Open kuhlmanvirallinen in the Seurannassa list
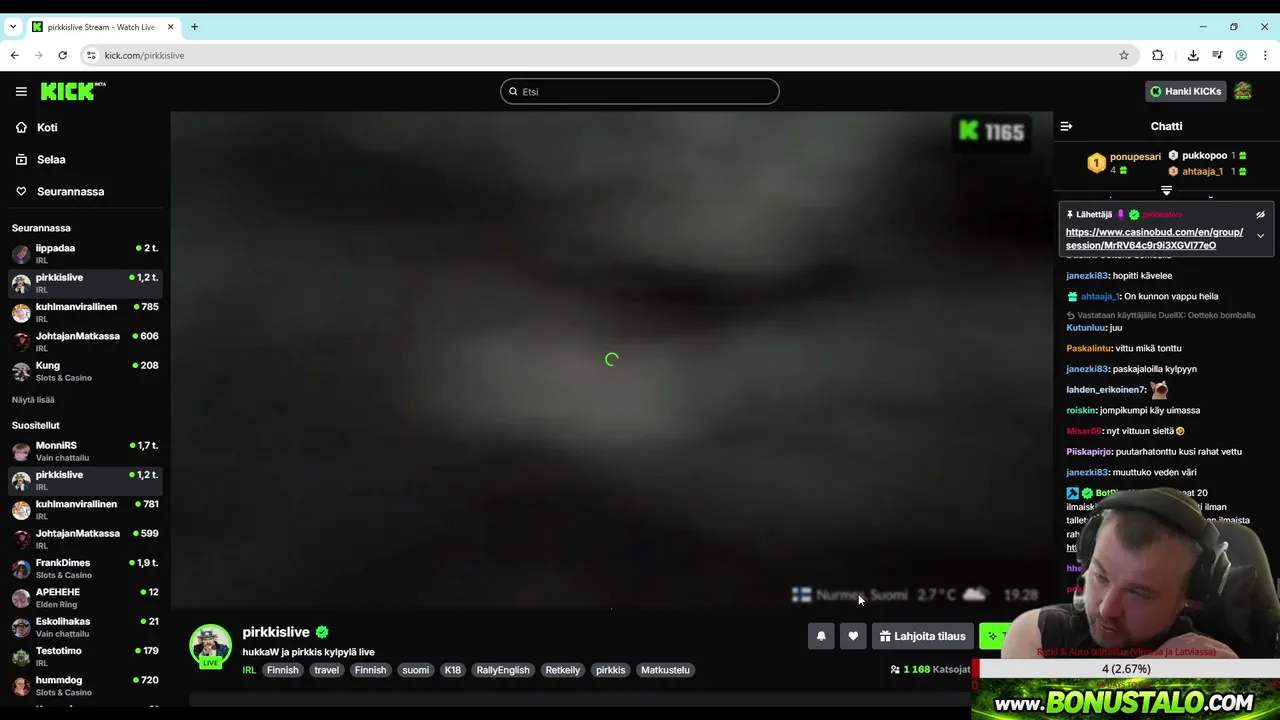The width and height of the screenshot is (1280, 720). coord(85,312)
